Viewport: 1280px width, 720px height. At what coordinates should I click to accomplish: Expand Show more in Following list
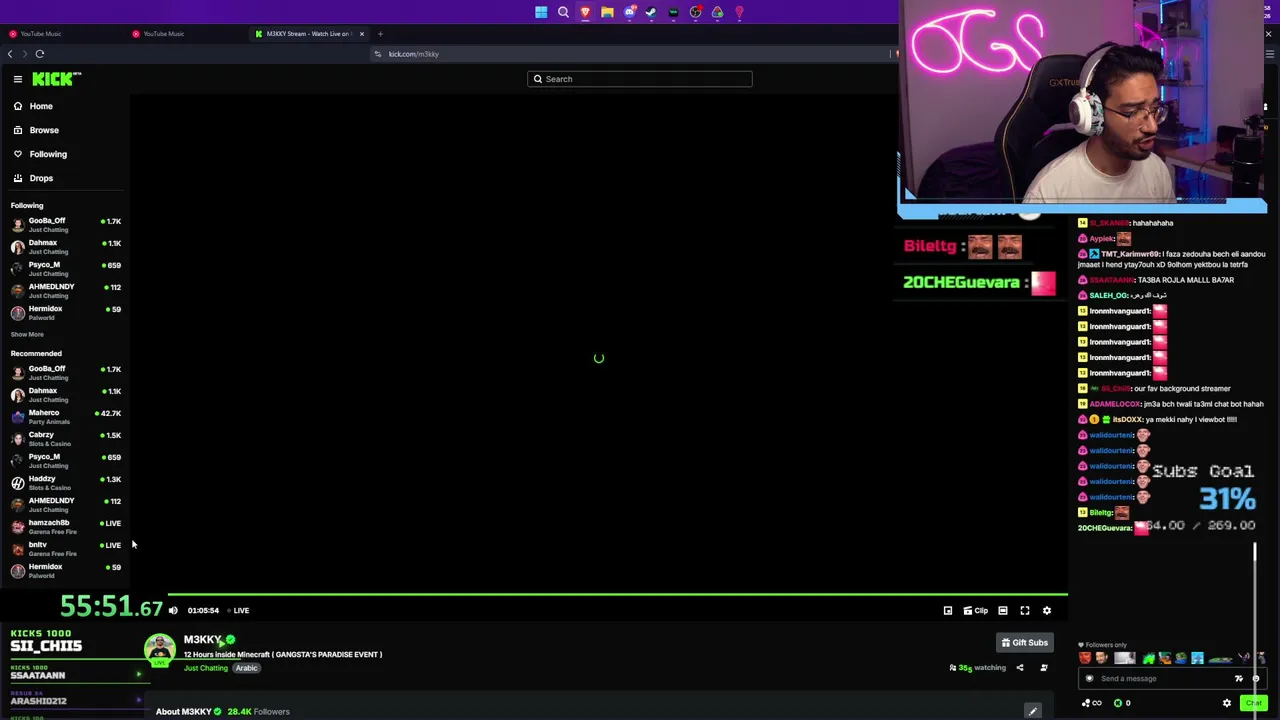tap(27, 334)
